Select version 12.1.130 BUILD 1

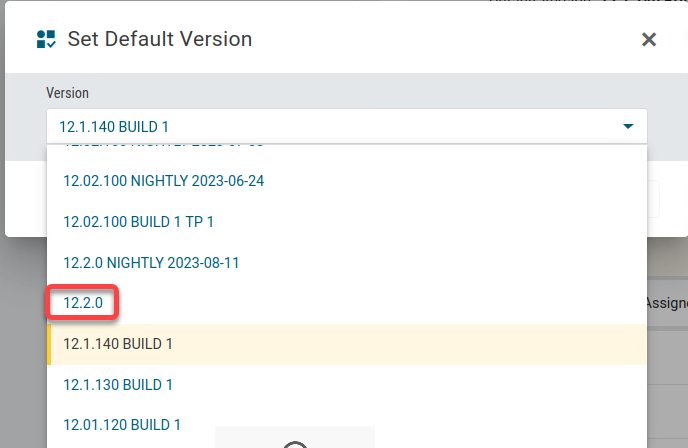118,384
